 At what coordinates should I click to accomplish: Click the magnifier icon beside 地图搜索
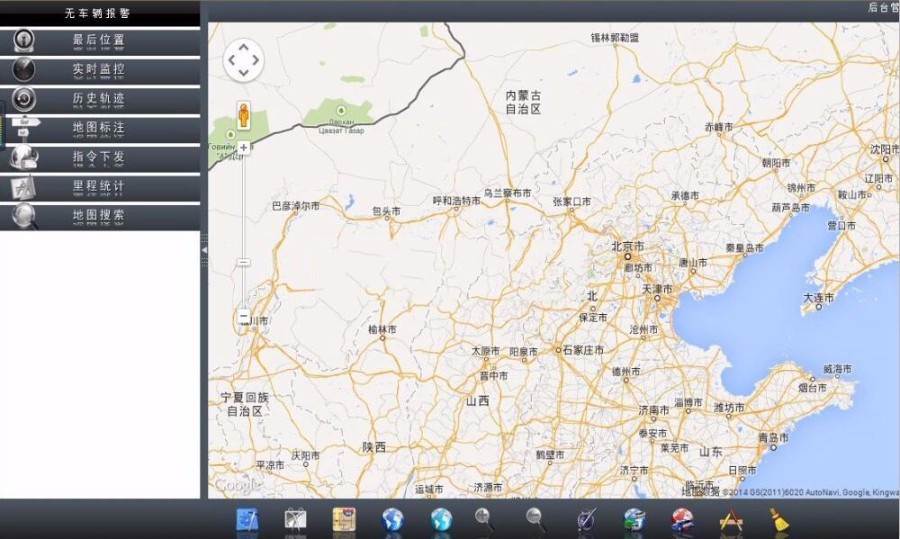click(25, 215)
